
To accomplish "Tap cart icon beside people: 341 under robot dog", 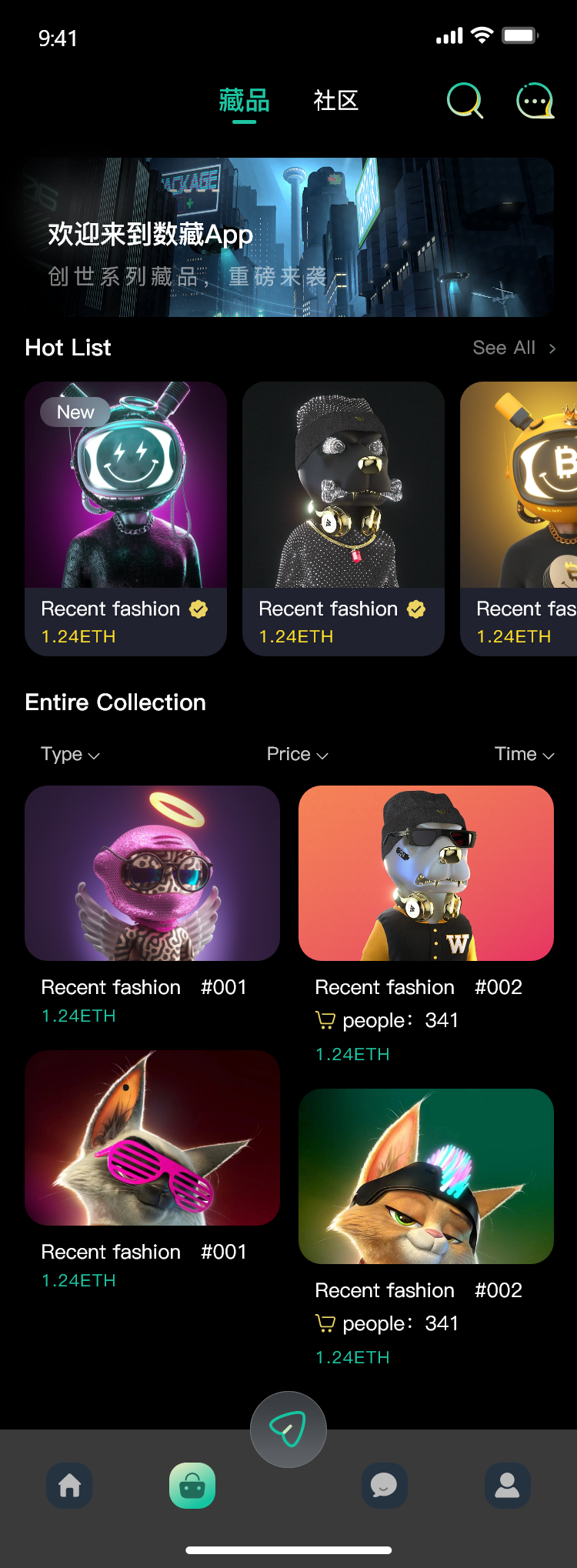I will pyautogui.click(x=325, y=1020).
